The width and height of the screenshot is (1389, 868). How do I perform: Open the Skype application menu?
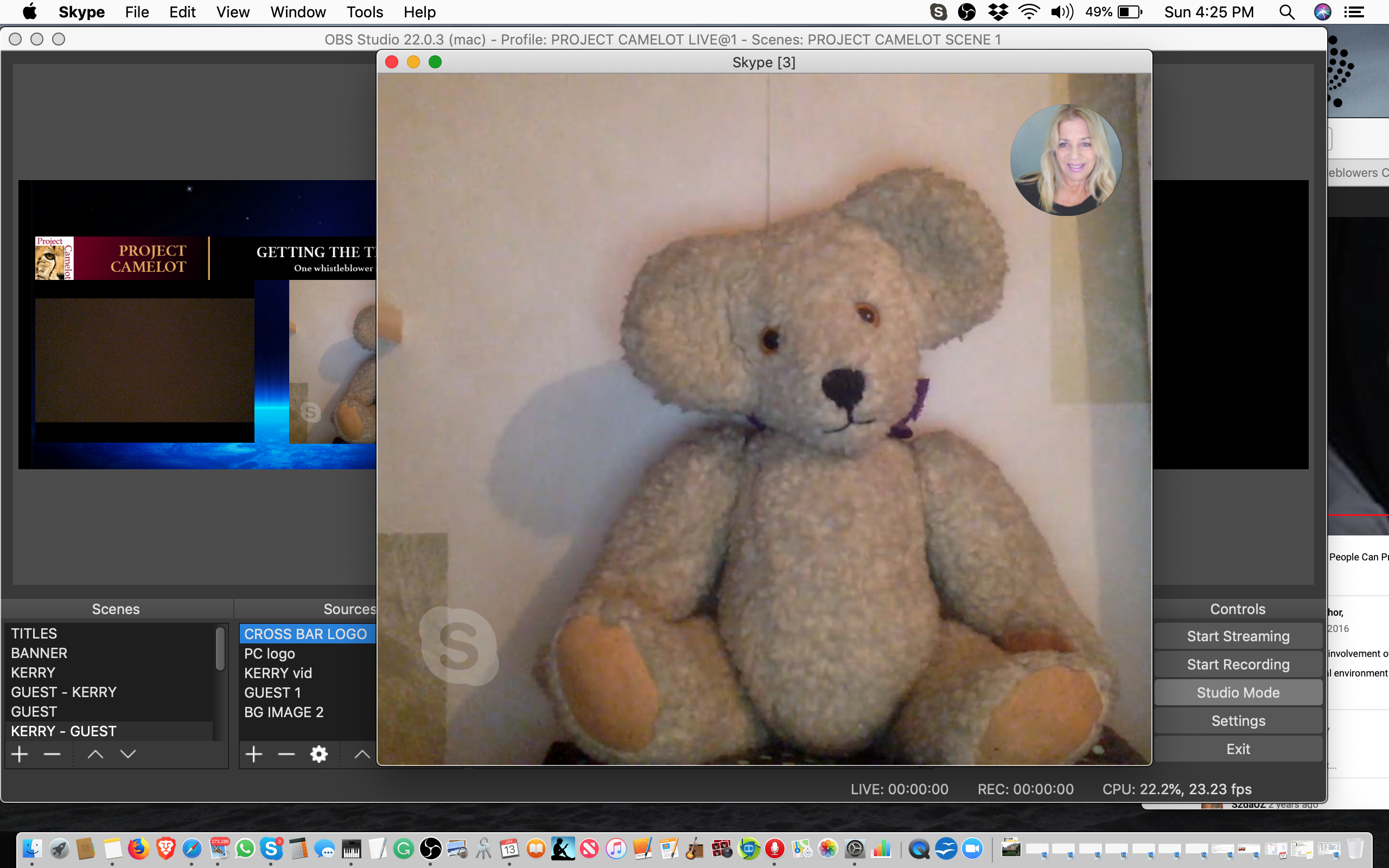(x=81, y=12)
